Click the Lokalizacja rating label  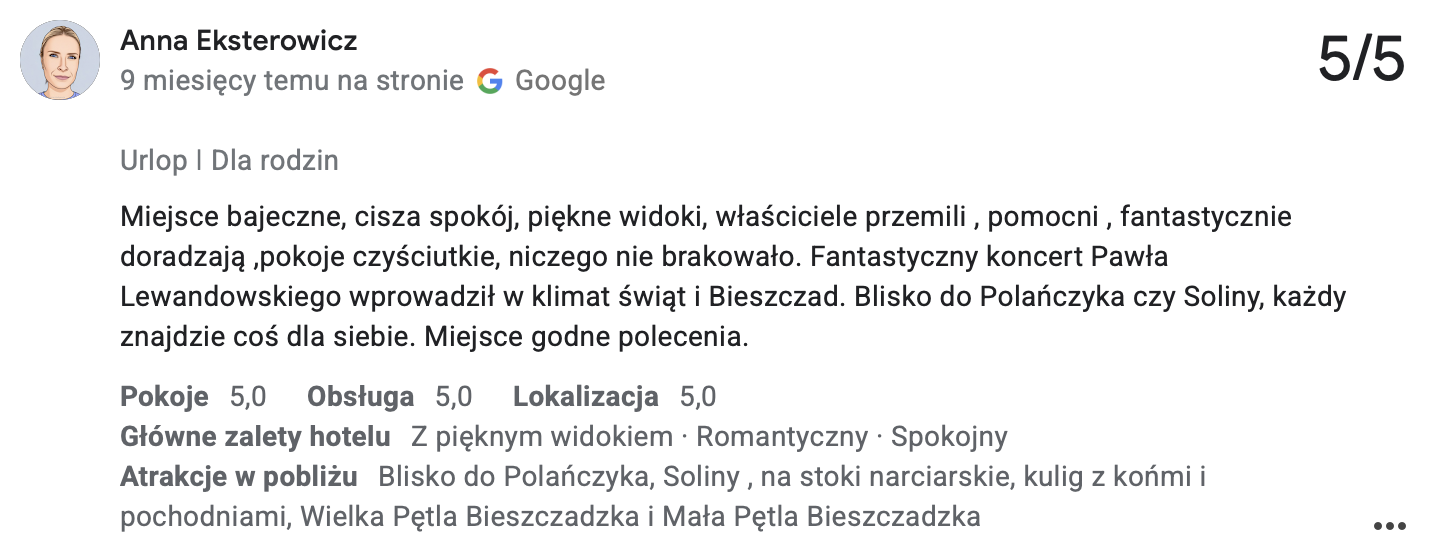click(585, 397)
